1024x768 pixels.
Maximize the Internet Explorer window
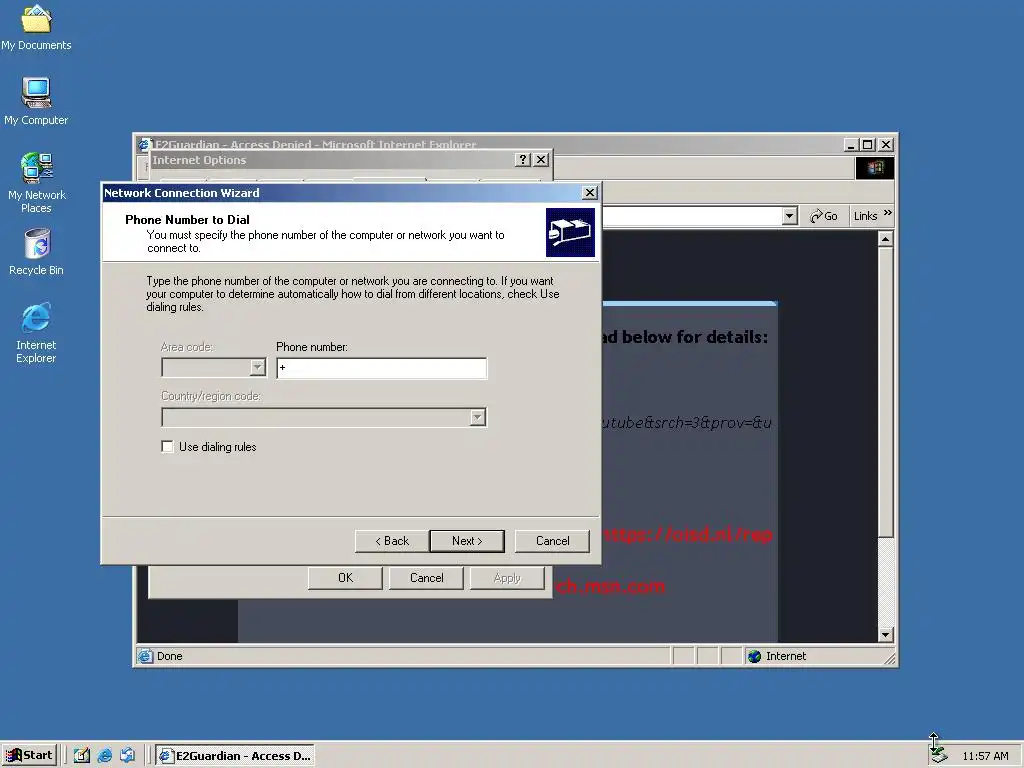[x=868, y=144]
